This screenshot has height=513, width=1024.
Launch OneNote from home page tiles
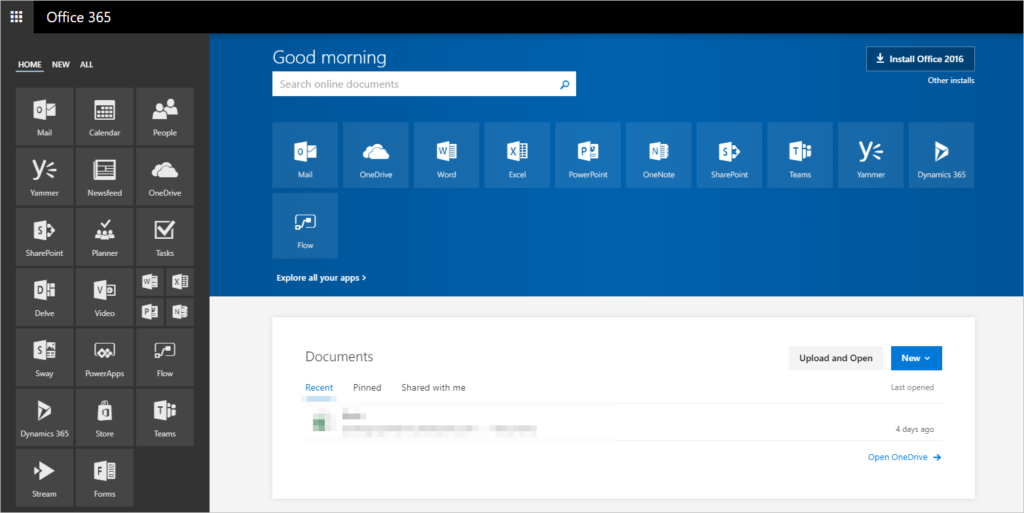(658, 155)
